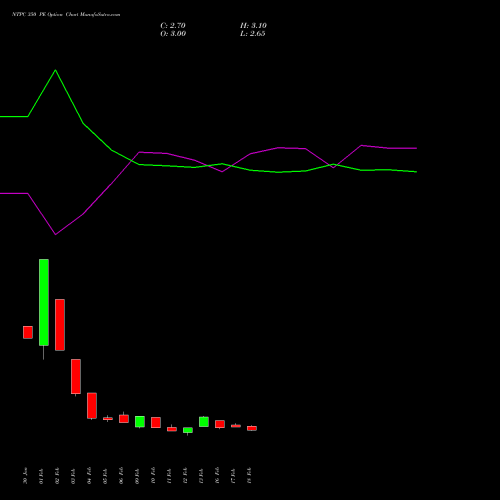This screenshot has width=500, height=500.
Task: Click the low value 'L: 2.65'
Action: point(253,34)
